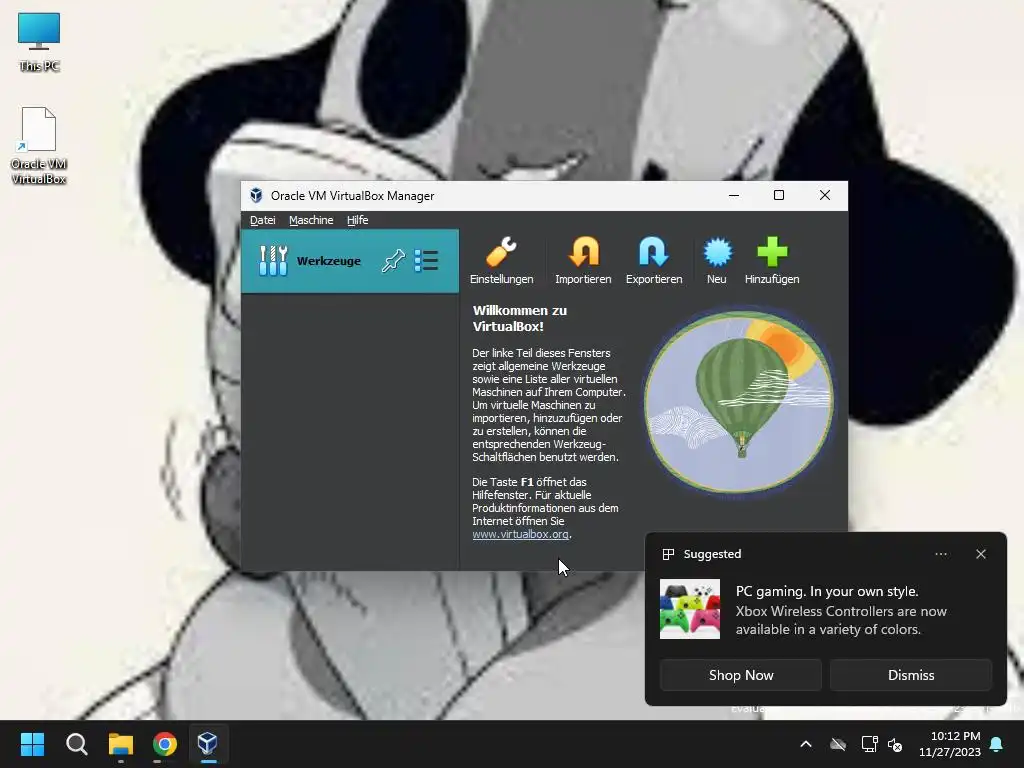Open taskbar Search magnifier
Screen dimensions: 1024x768
click(x=76, y=744)
